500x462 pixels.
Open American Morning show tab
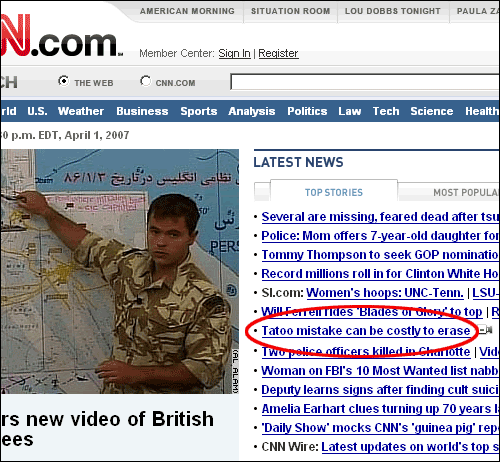tap(187, 11)
